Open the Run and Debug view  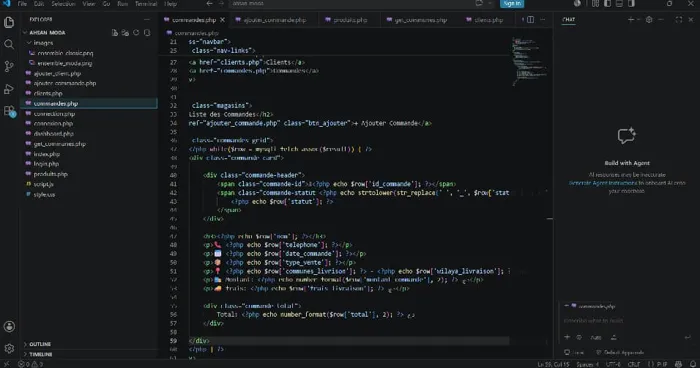9,89
